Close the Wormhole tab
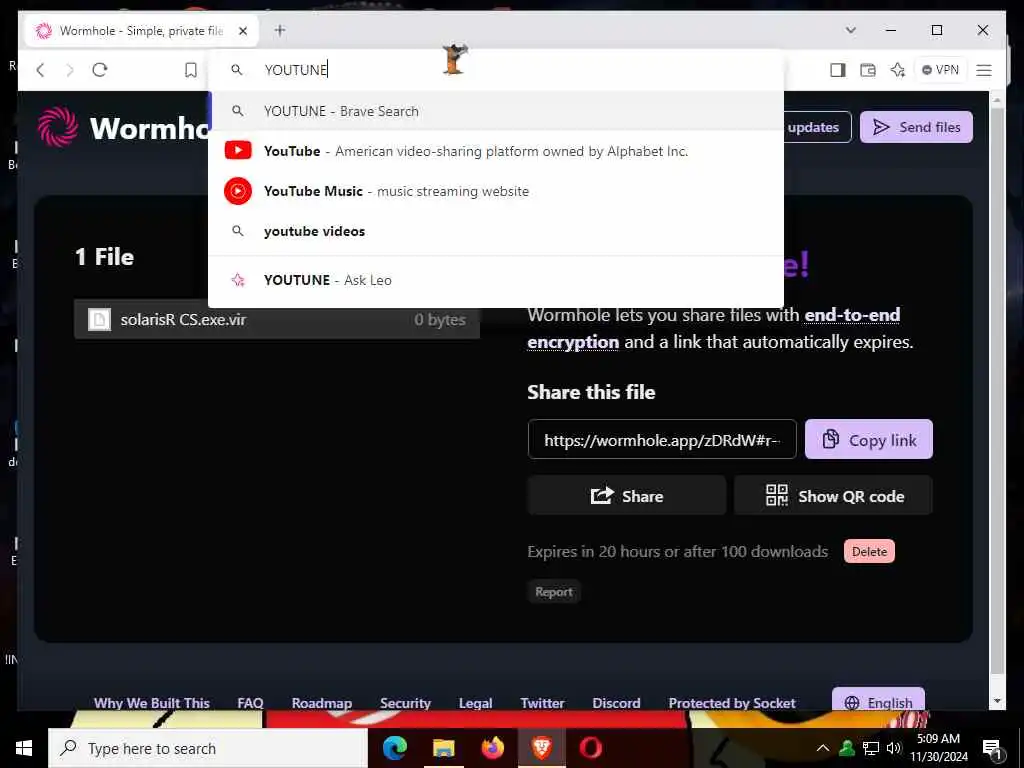This screenshot has width=1024, height=768. coord(243,31)
